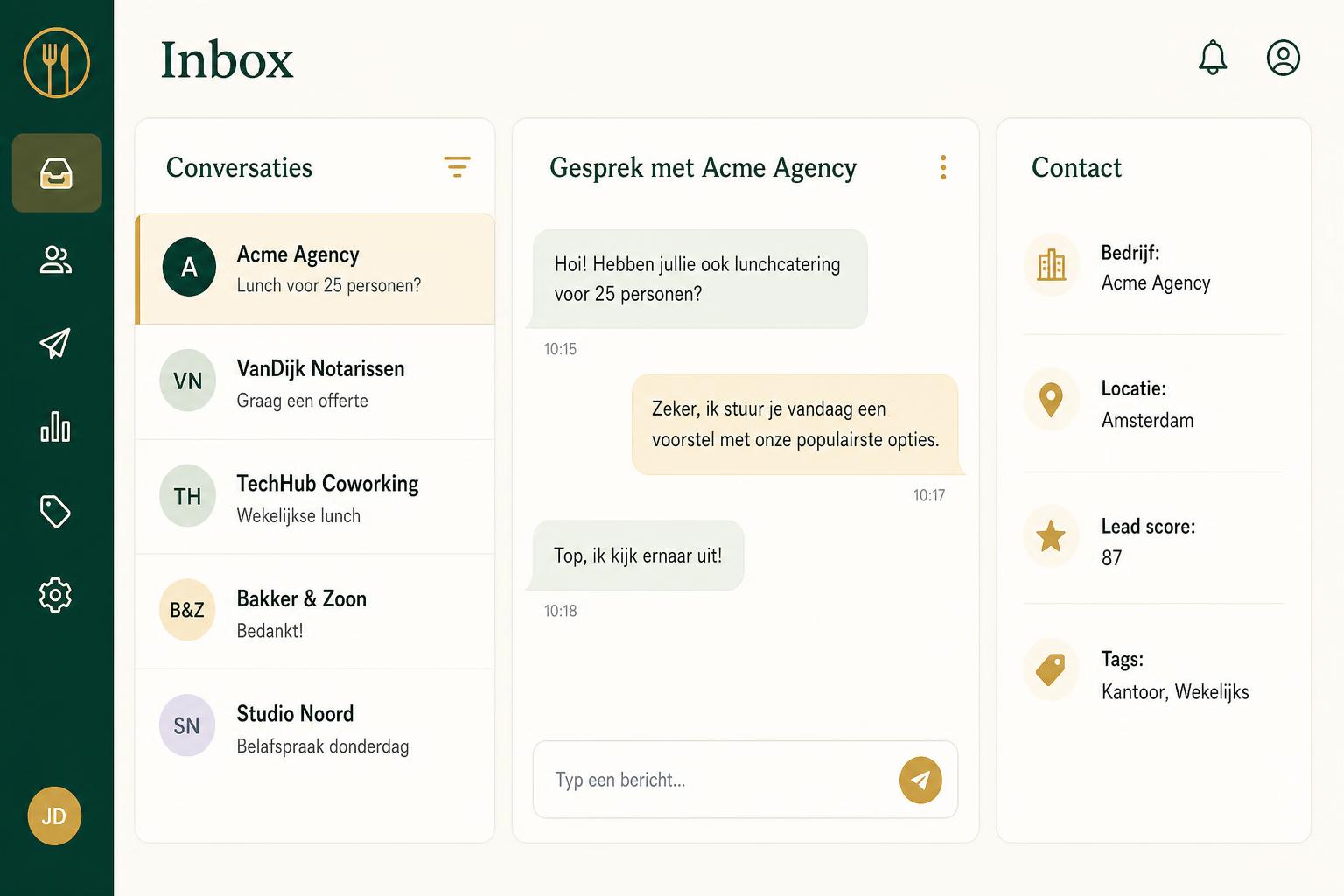Open the Inbox tray sidebar icon
This screenshot has height=896, width=1344.
coord(56,172)
